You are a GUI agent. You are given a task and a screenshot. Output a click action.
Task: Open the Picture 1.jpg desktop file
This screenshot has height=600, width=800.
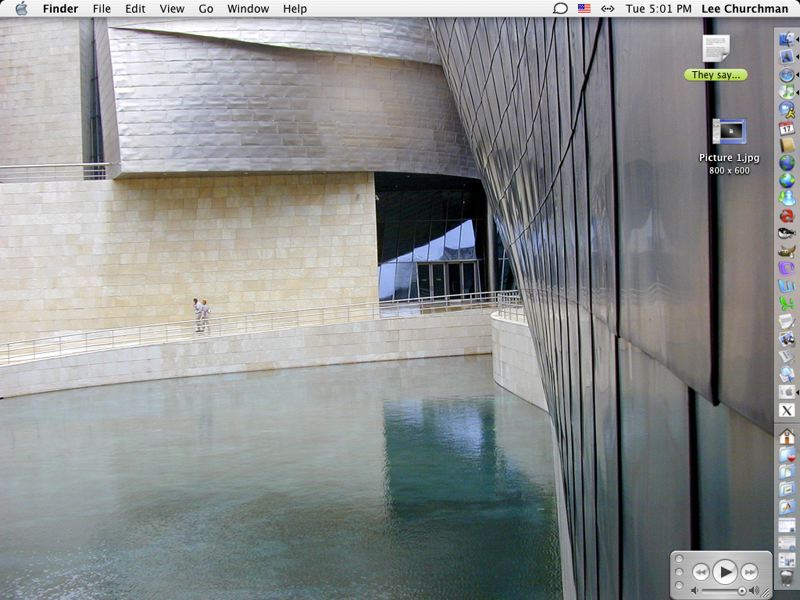tap(729, 132)
